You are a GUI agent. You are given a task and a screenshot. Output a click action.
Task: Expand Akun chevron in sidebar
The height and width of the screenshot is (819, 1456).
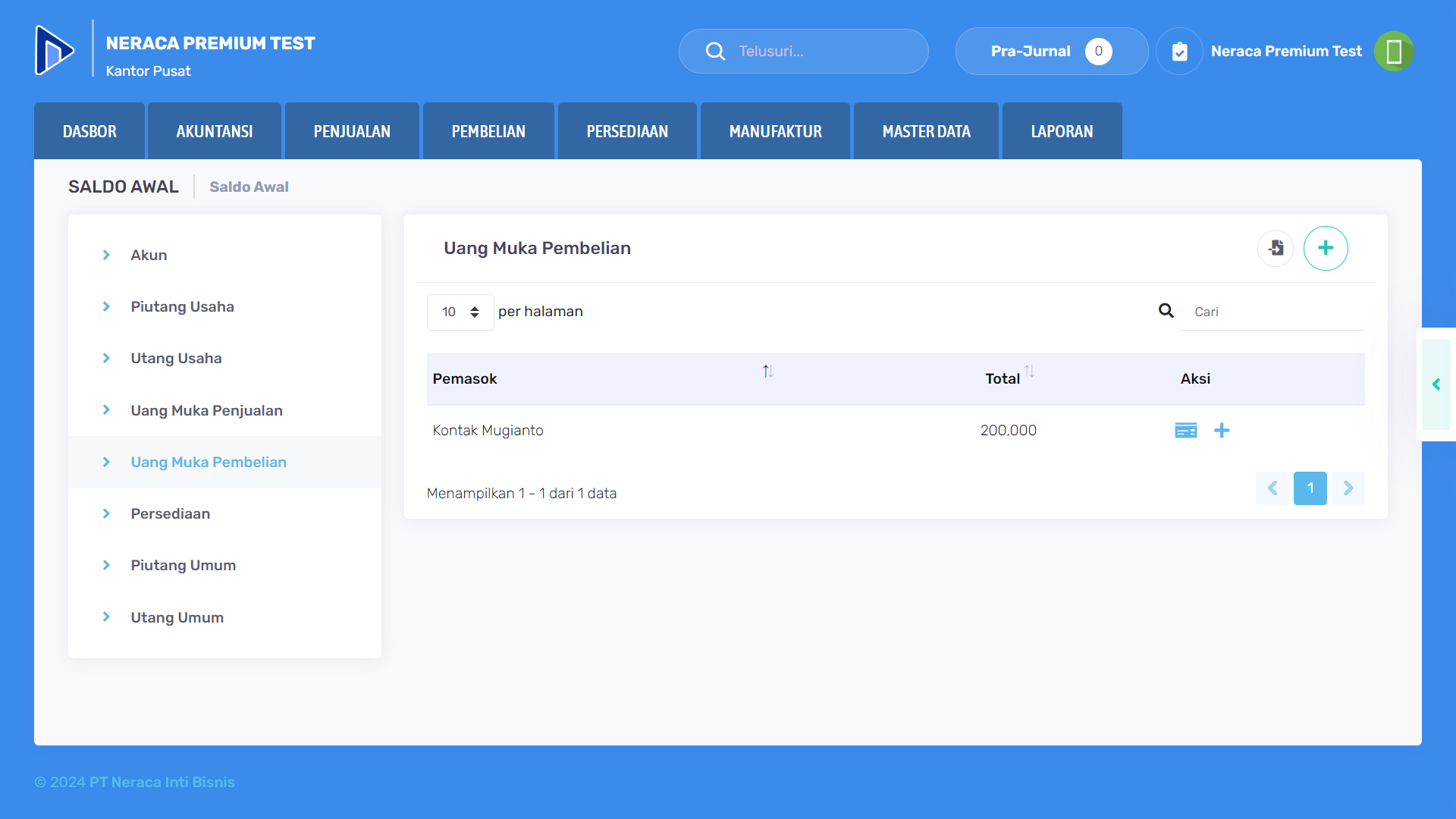tap(106, 256)
